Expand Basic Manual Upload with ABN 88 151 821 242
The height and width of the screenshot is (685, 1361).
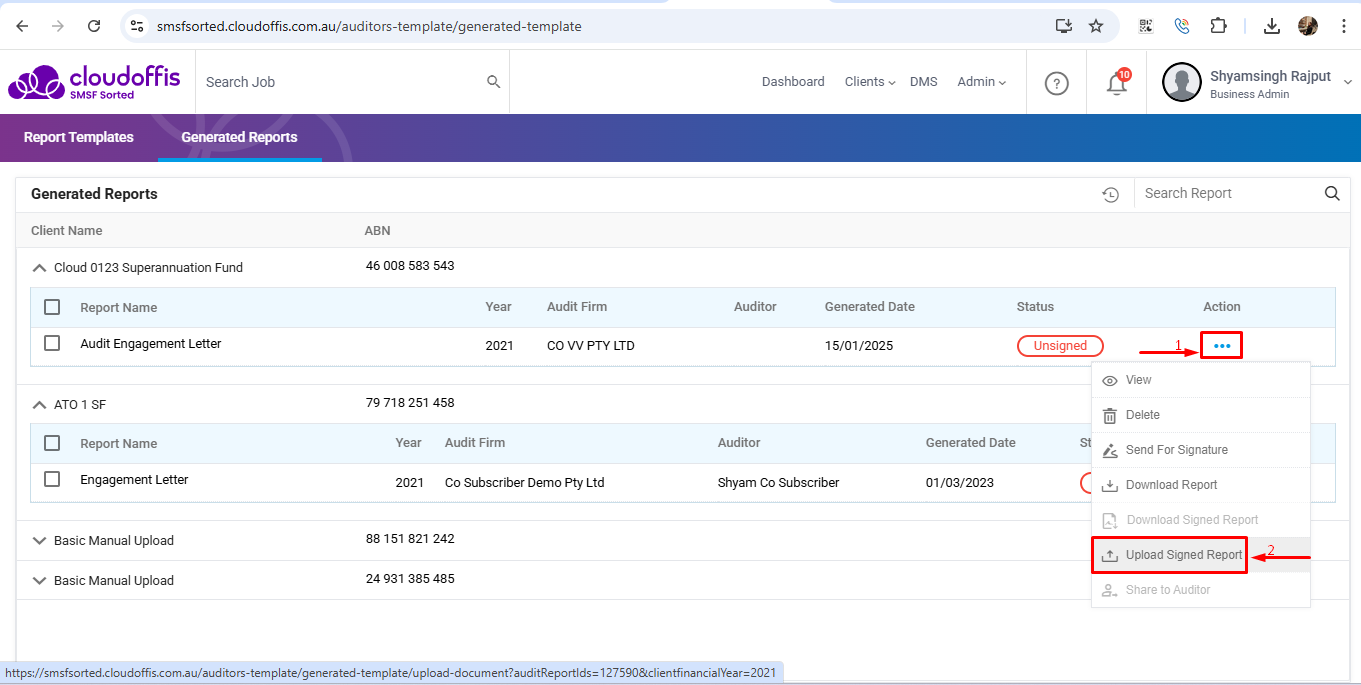[x=40, y=541]
